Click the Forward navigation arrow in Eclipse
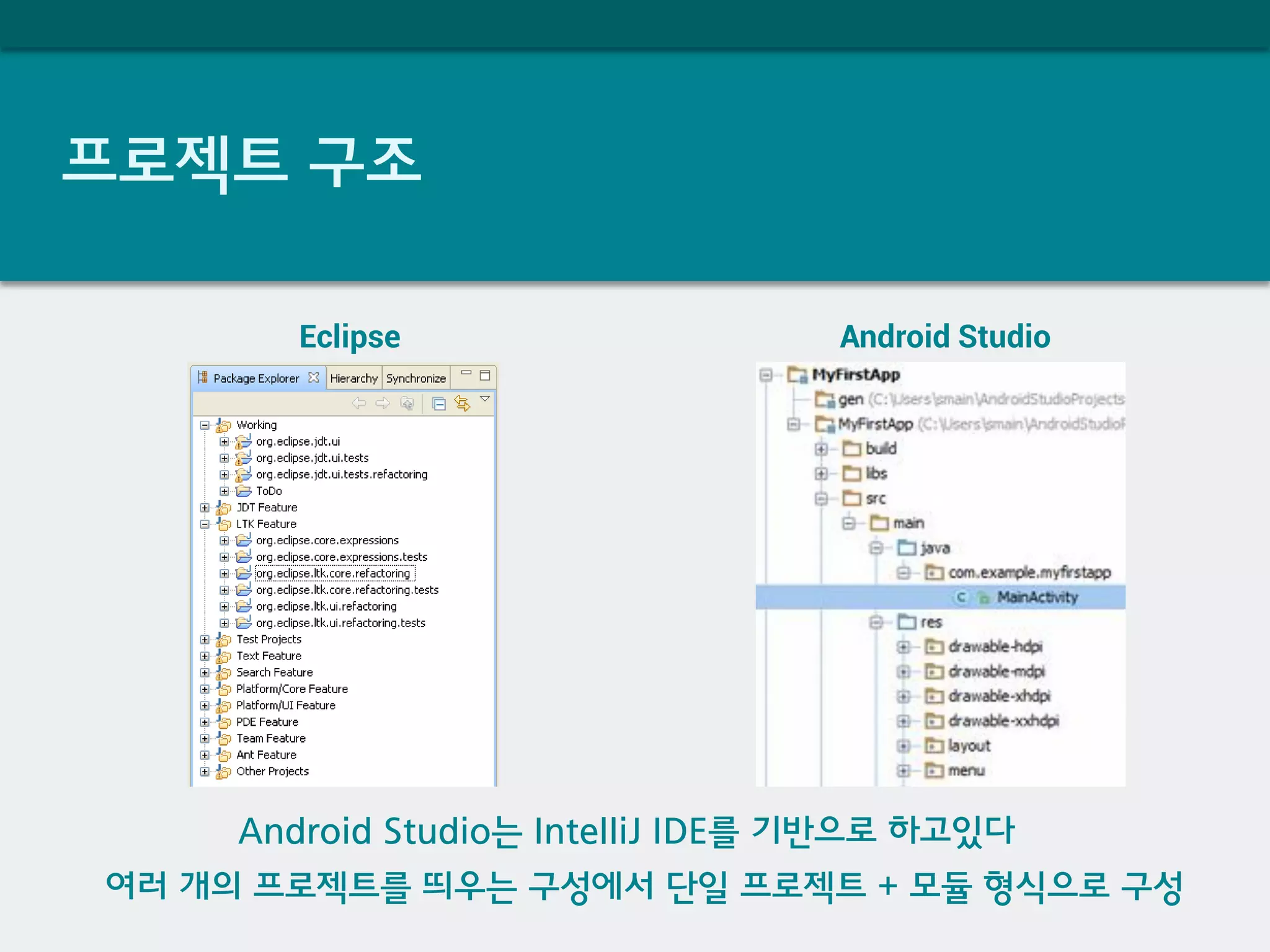 pos(383,403)
